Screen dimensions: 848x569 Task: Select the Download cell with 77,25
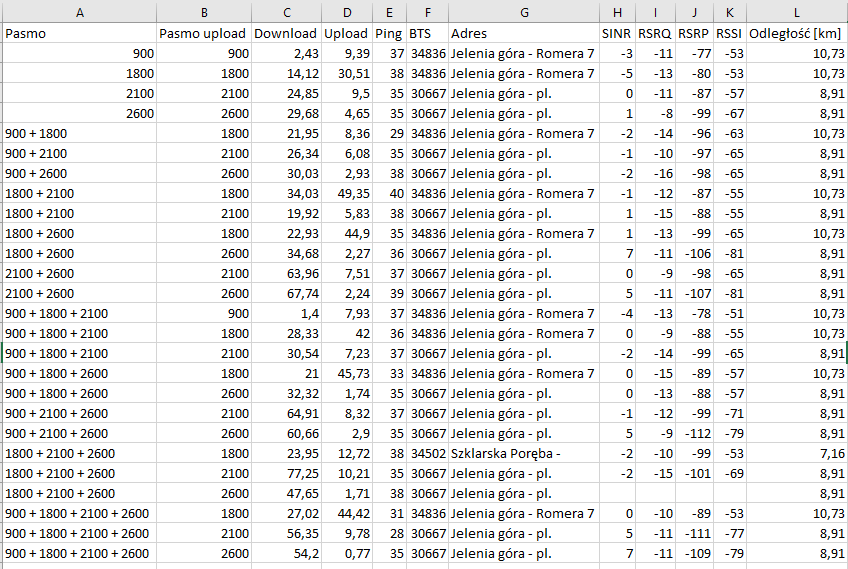coord(287,474)
